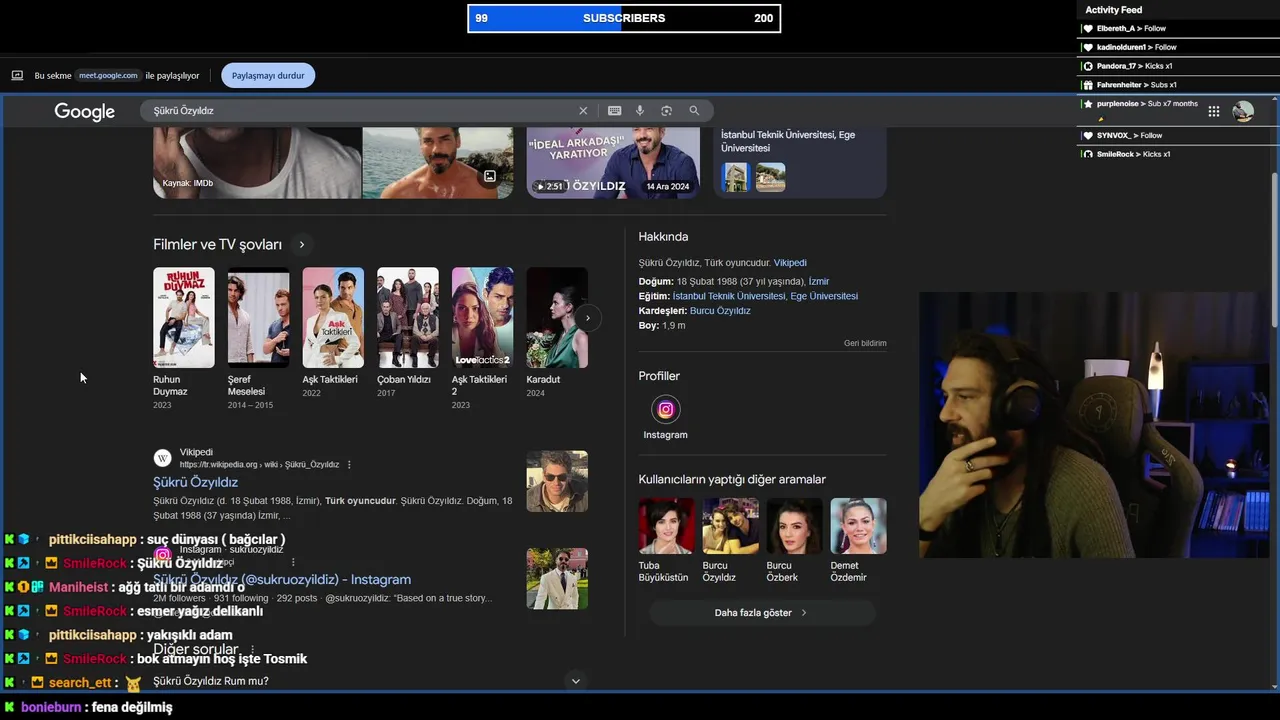Click the page vertical scrollbar
The width and height of the screenshot is (1280, 720).
[x=1274, y=250]
